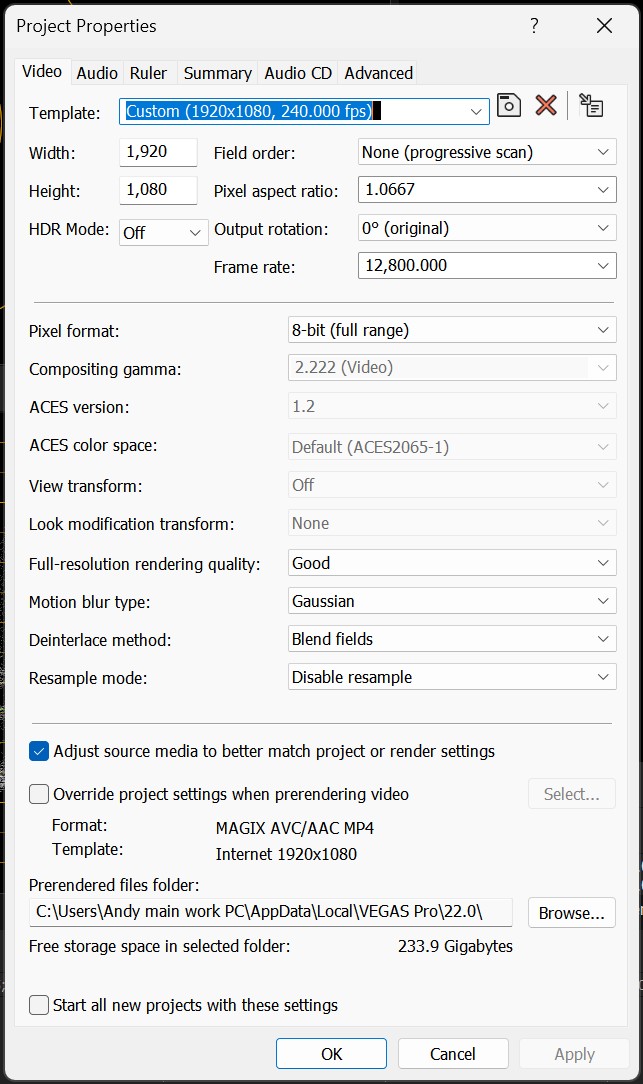This screenshot has width=643, height=1084.
Task: Click Browse for prerendered files folder
Action: pyautogui.click(x=571, y=913)
